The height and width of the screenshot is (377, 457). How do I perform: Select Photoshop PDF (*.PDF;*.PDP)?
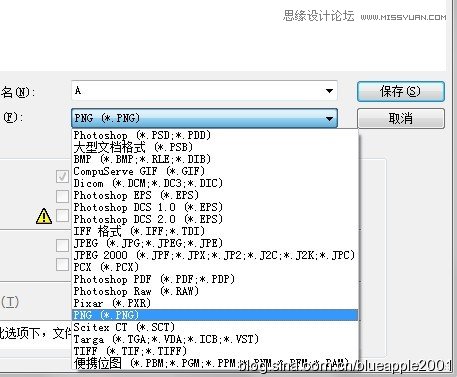[215, 279]
